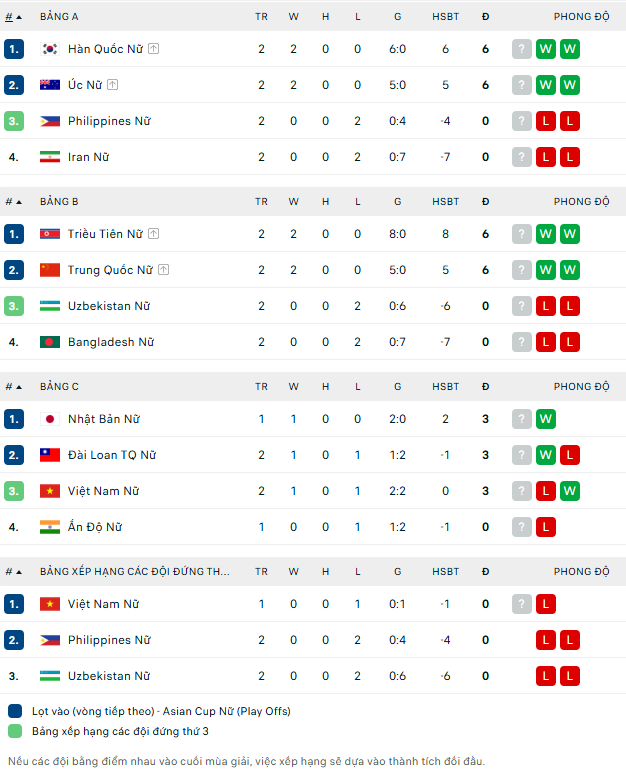
Task: Click the gray question badge for Nhật Bản Nữ
Action: 522,419
